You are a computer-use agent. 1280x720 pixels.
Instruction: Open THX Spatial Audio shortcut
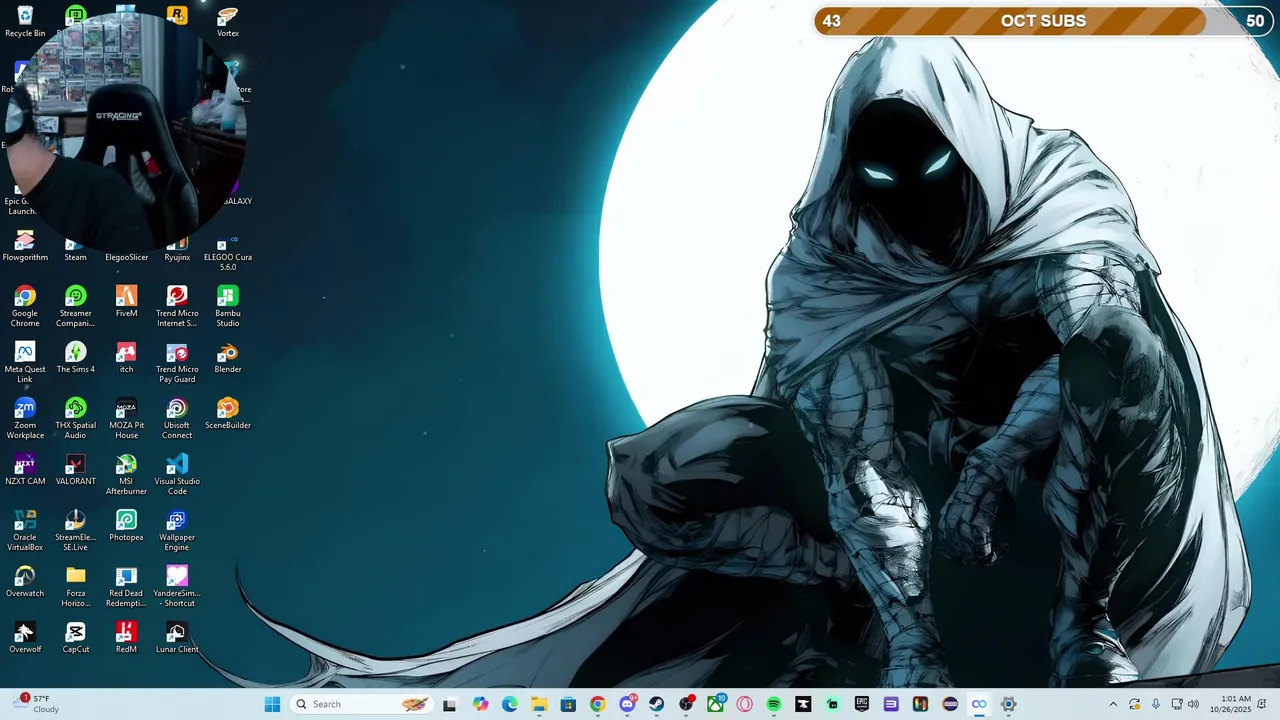click(76, 418)
